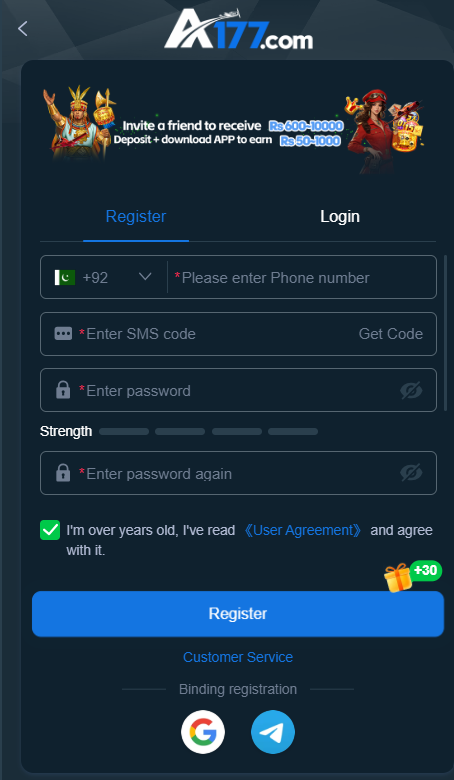Click the SMS code message icon

(63, 334)
